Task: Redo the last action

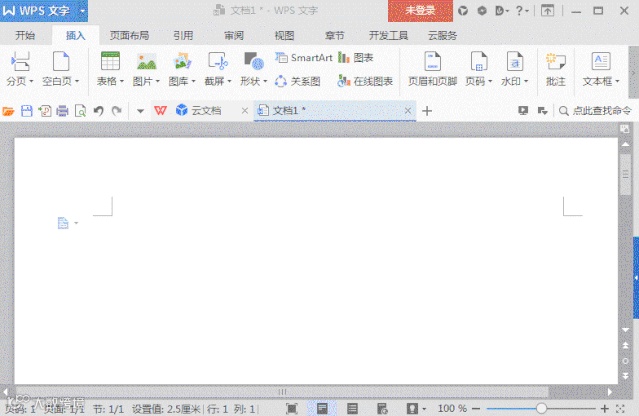Action: click(x=117, y=111)
